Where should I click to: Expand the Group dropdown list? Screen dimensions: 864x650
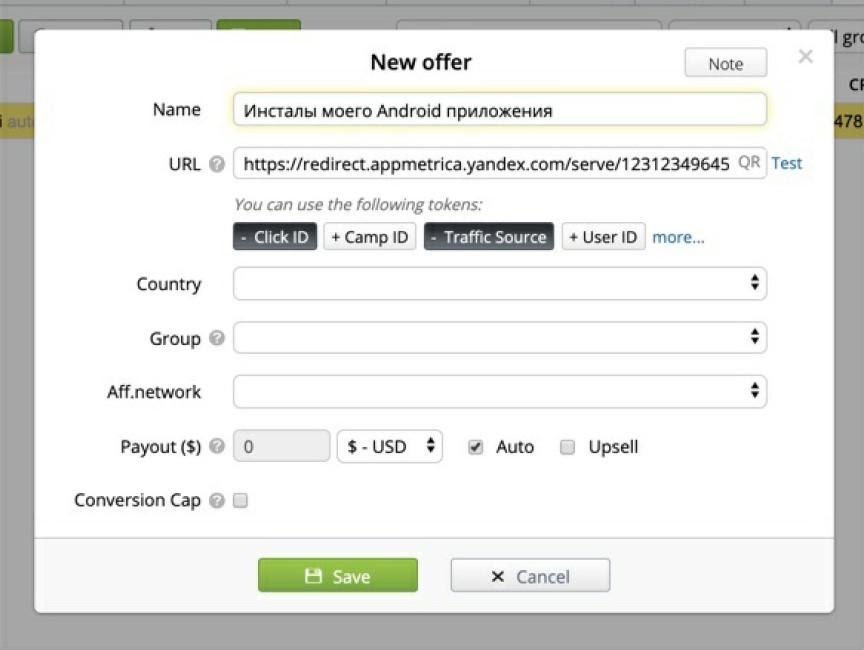click(x=500, y=338)
